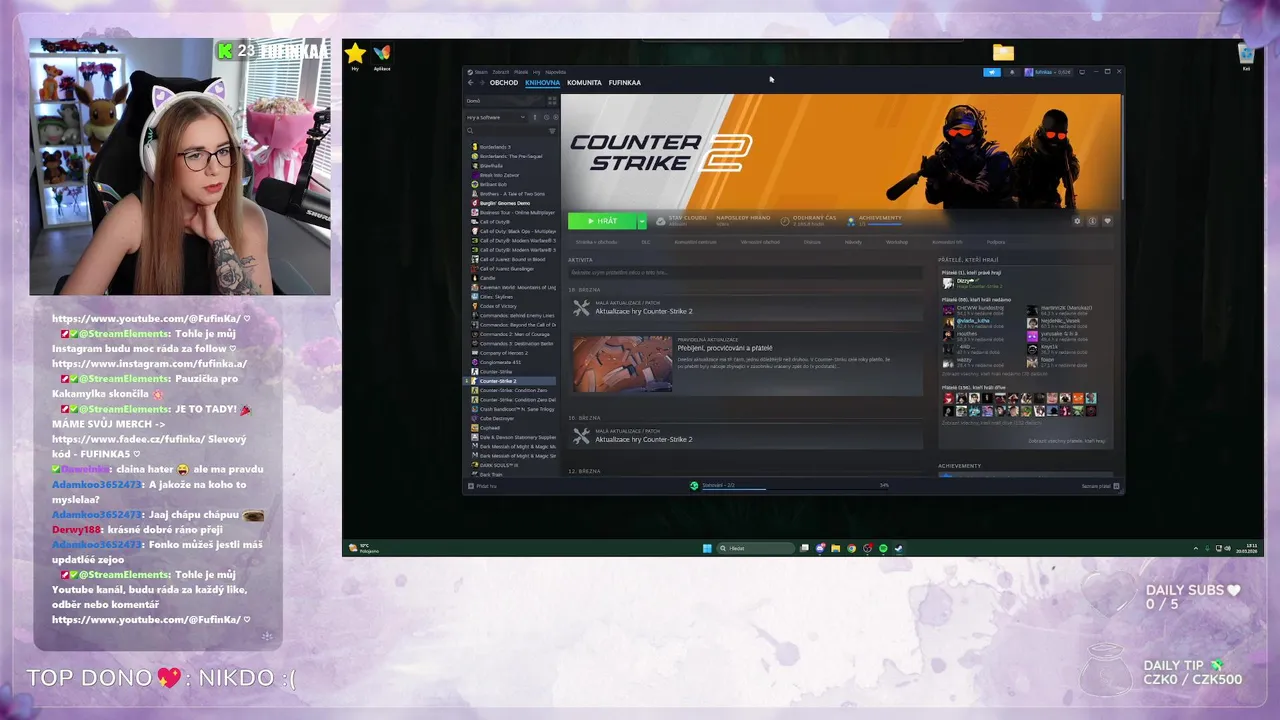Open first Aktualizace hry Counter-Strike 2 post
The image size is (1280, 720).
746,309
